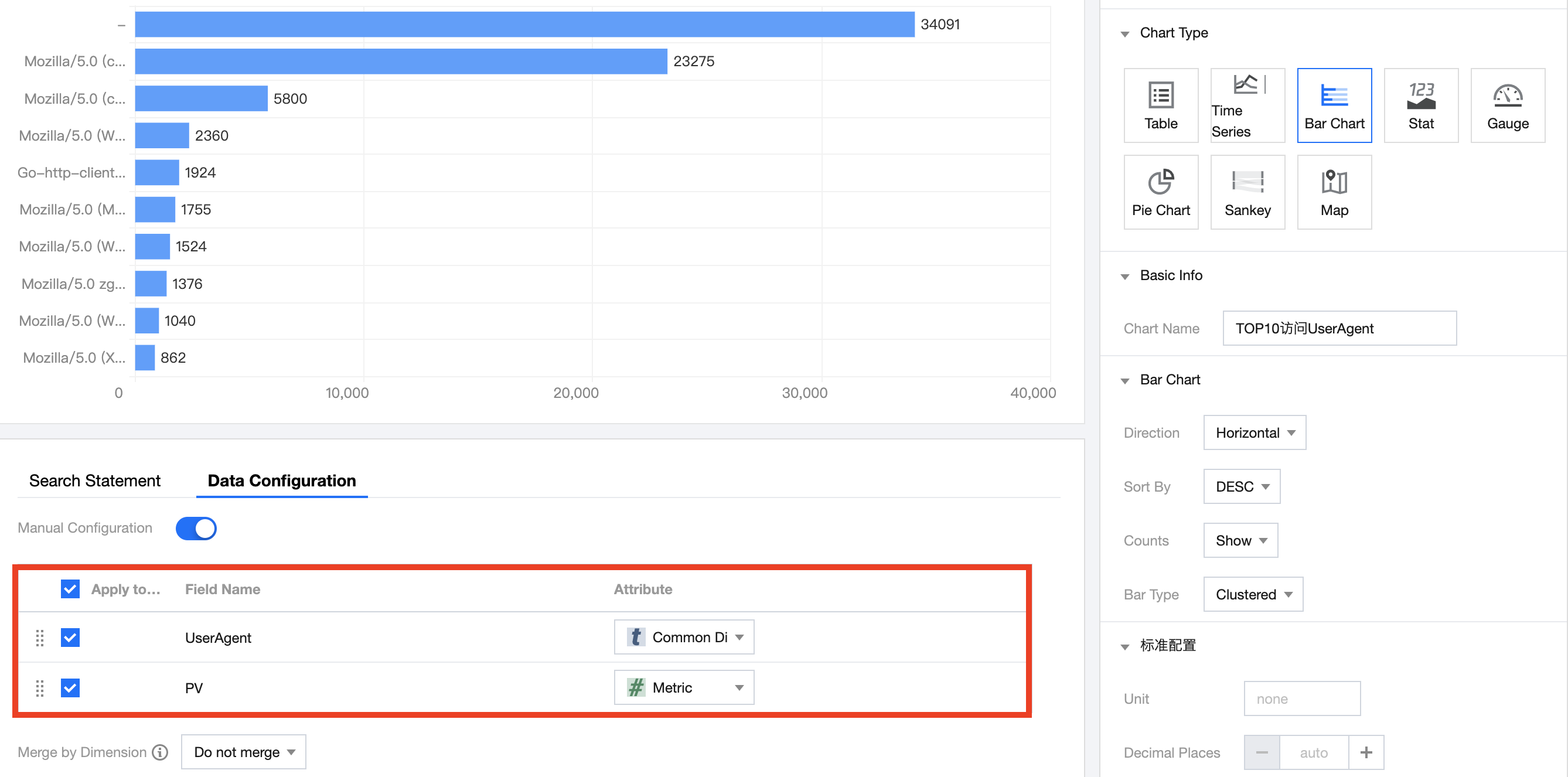Image resolution: width=1568 pixels, height=777 pixels.
Task: Click the 34091 top bar in chart
Action: 523,25
